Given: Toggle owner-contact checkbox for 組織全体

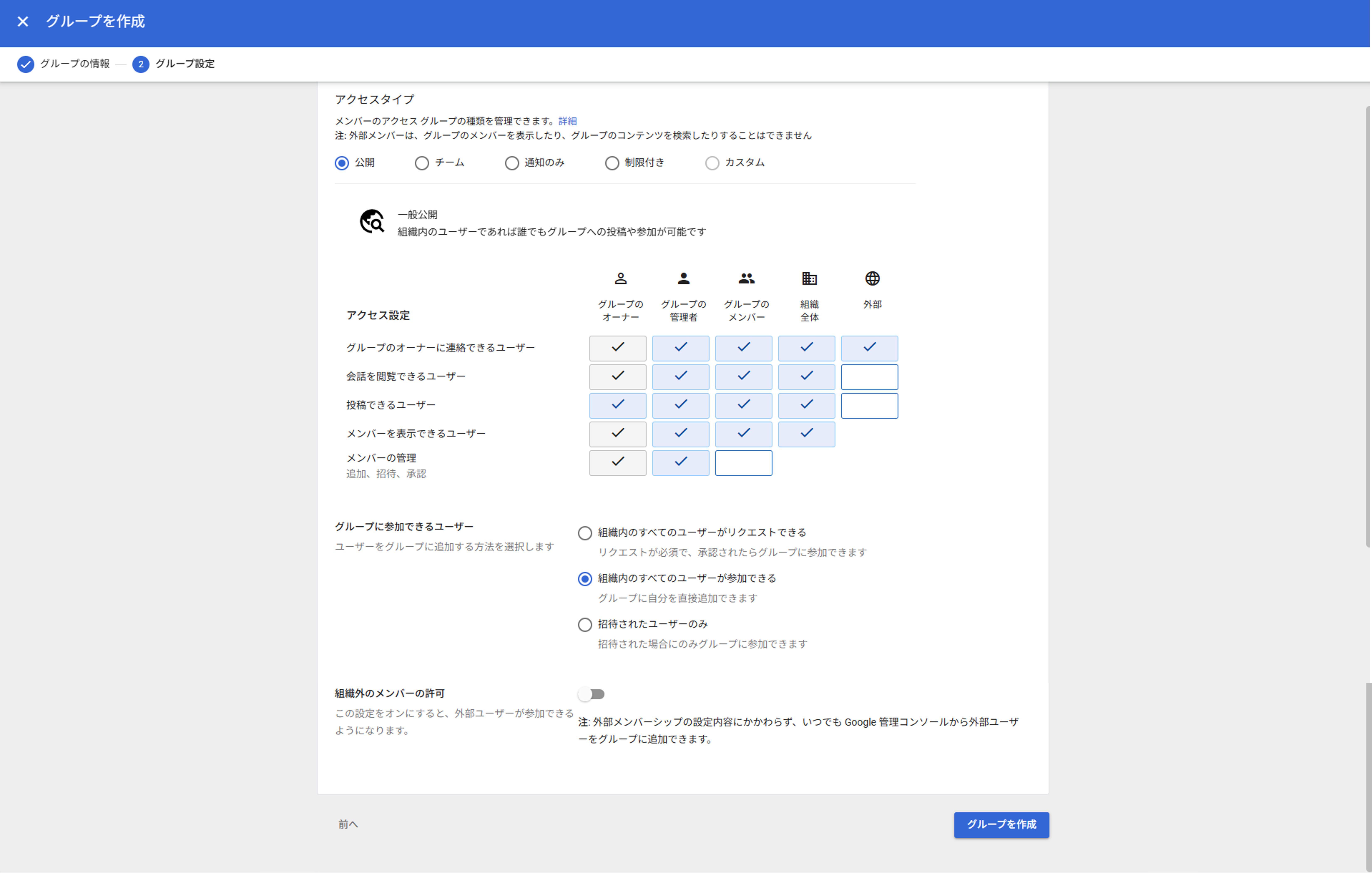Looking at the screenshot, I should 807,348.
